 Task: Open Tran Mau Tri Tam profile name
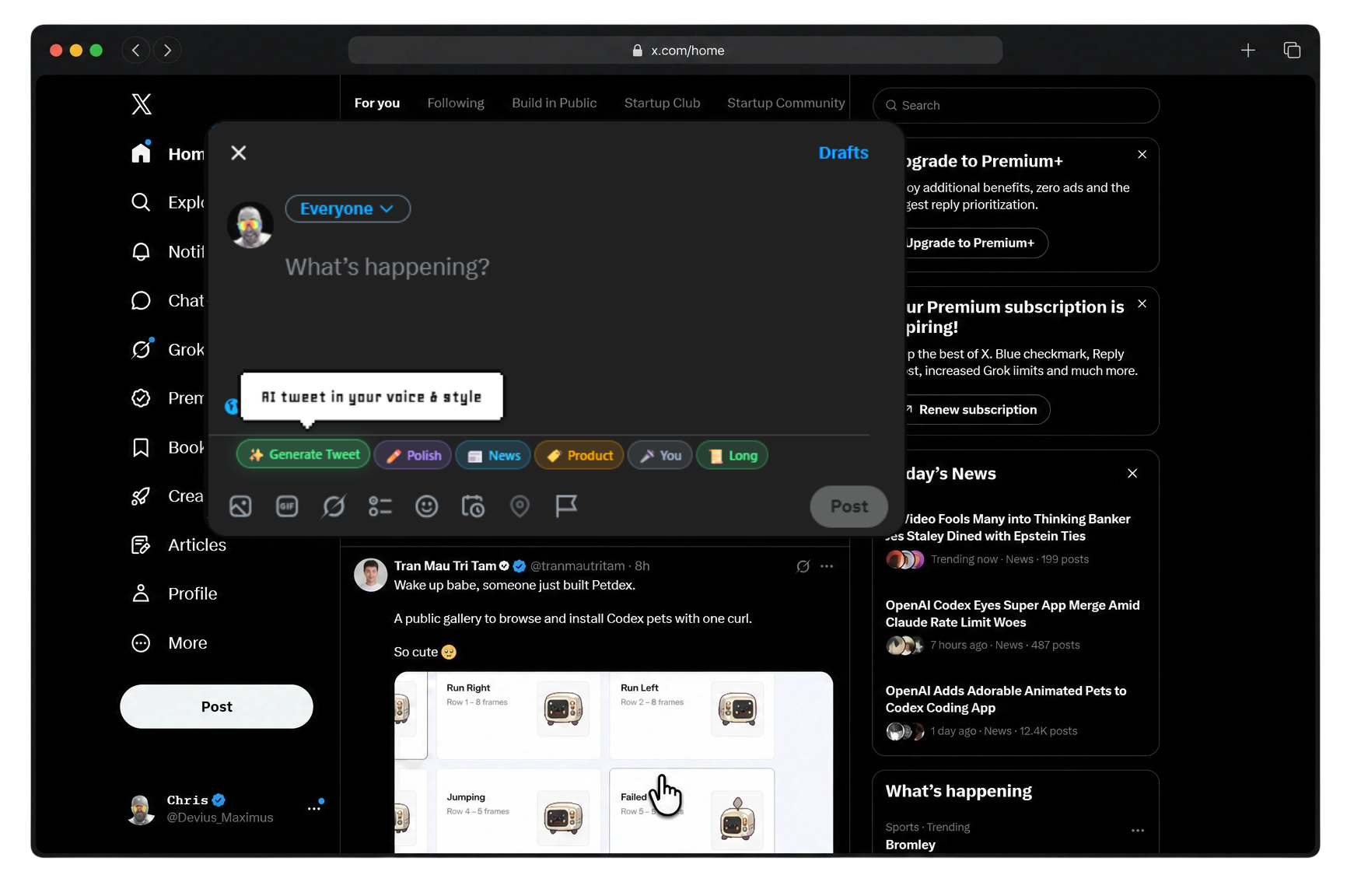(445, 565)
